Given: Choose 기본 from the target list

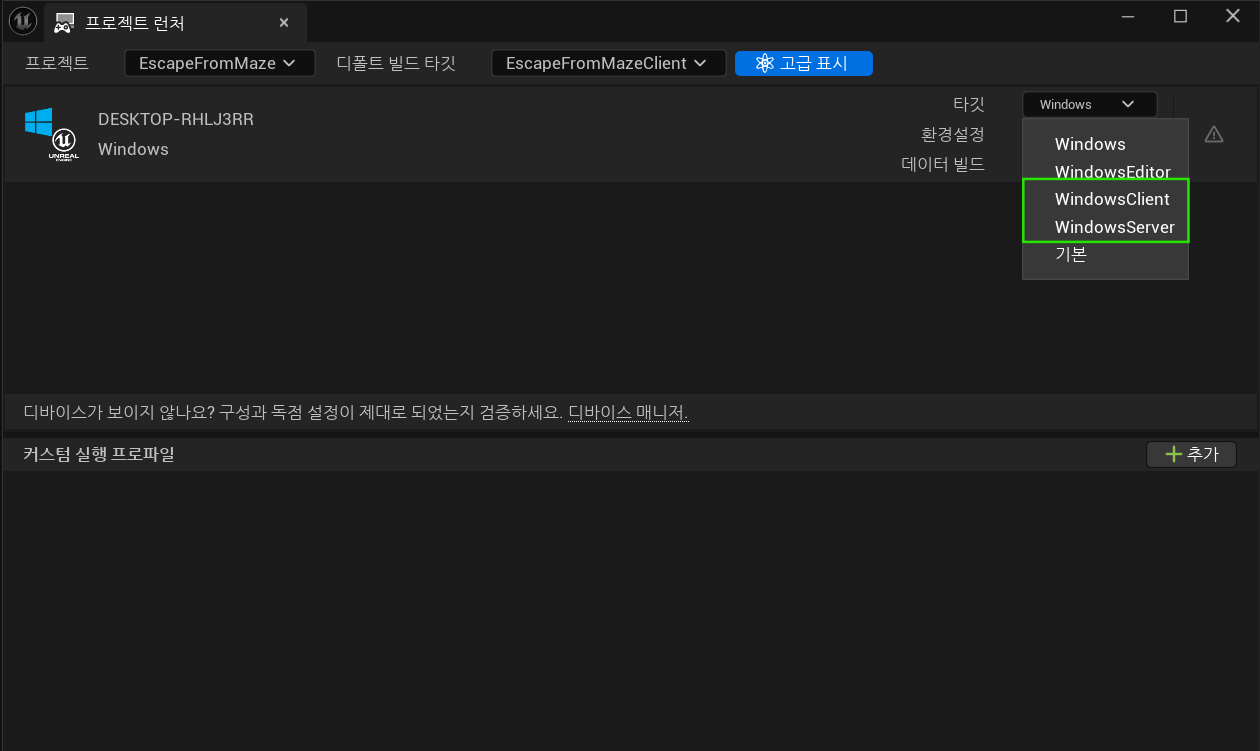Looking at the screenshot, I should (1105, 254).
